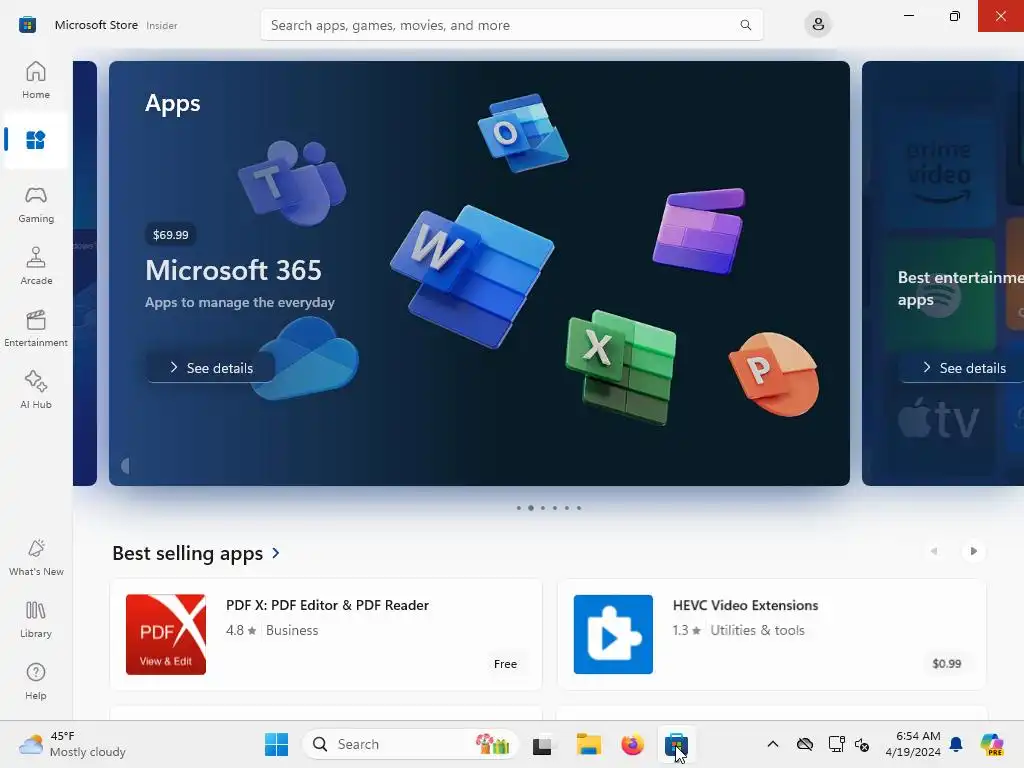
Task: Click the Insider label next to title
Action: click(162, 25)
